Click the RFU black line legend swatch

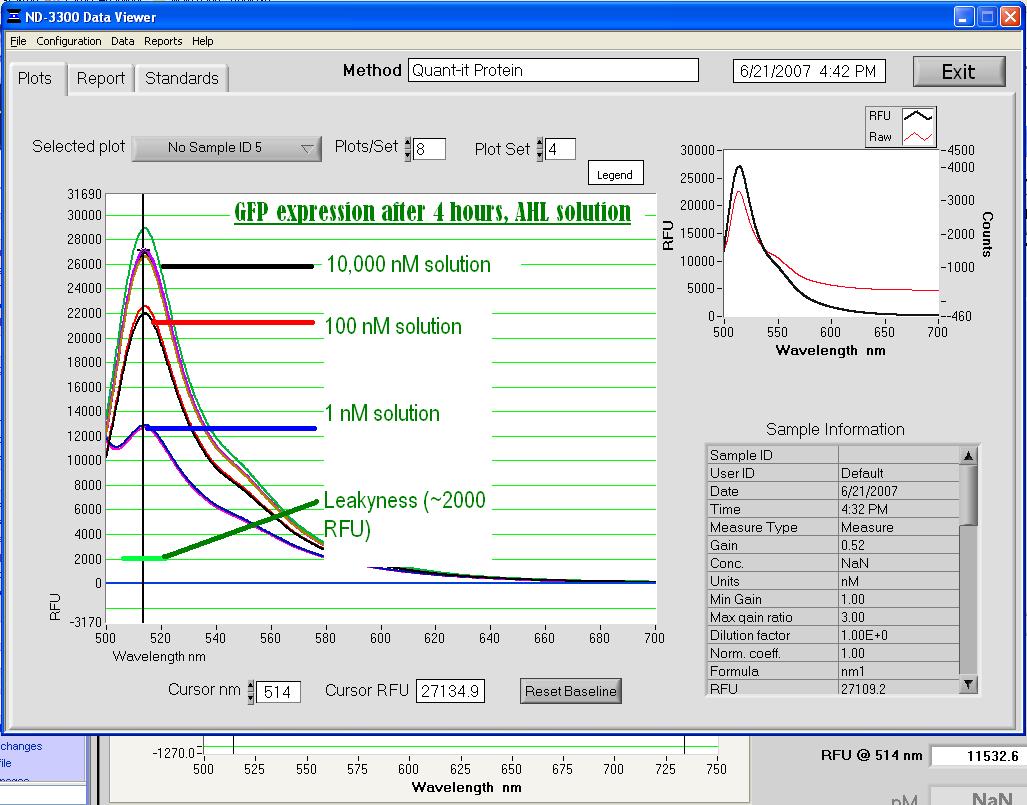(x=918, y=116)
